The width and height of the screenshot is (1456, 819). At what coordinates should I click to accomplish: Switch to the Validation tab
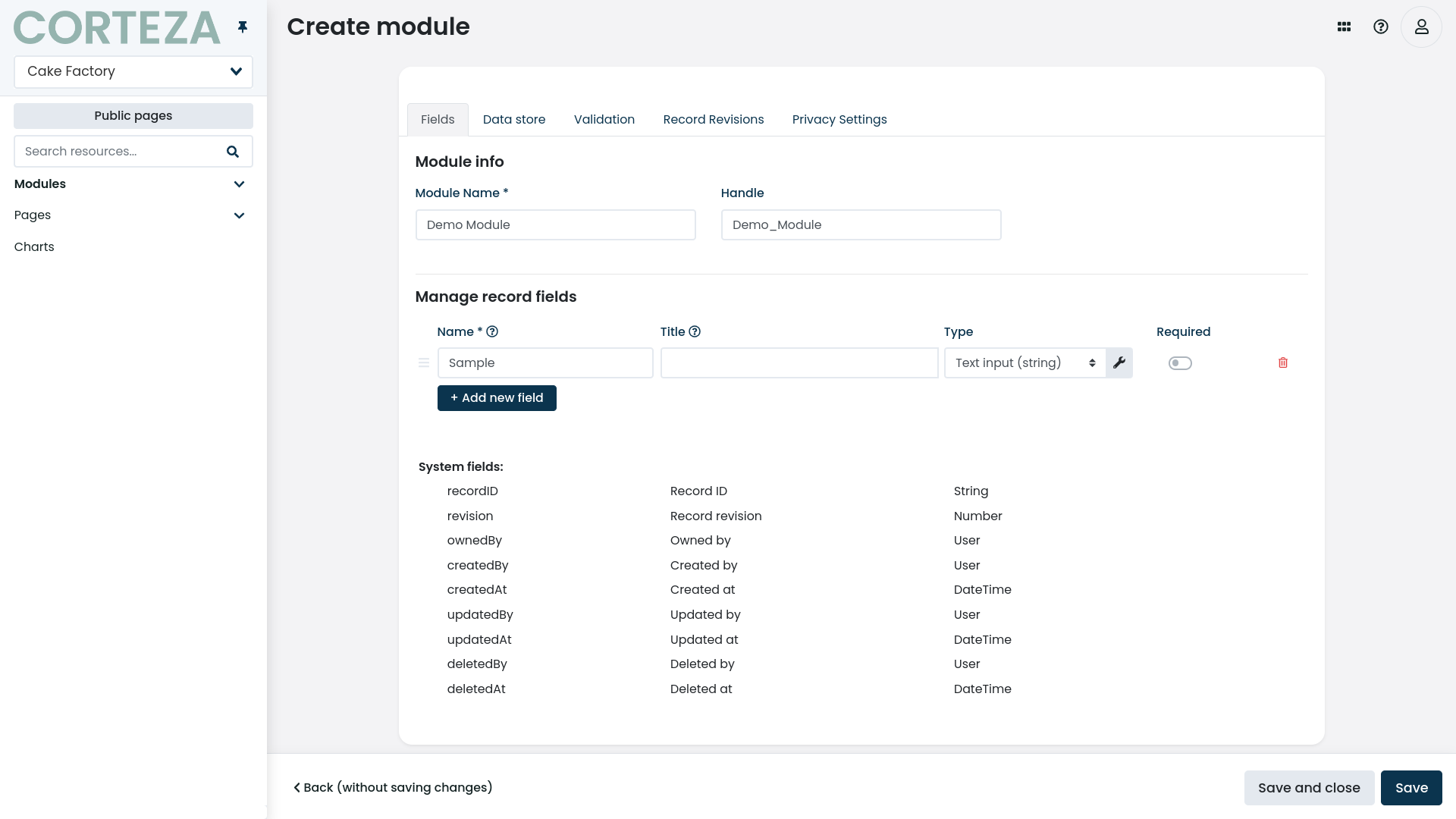click(604, 120)
